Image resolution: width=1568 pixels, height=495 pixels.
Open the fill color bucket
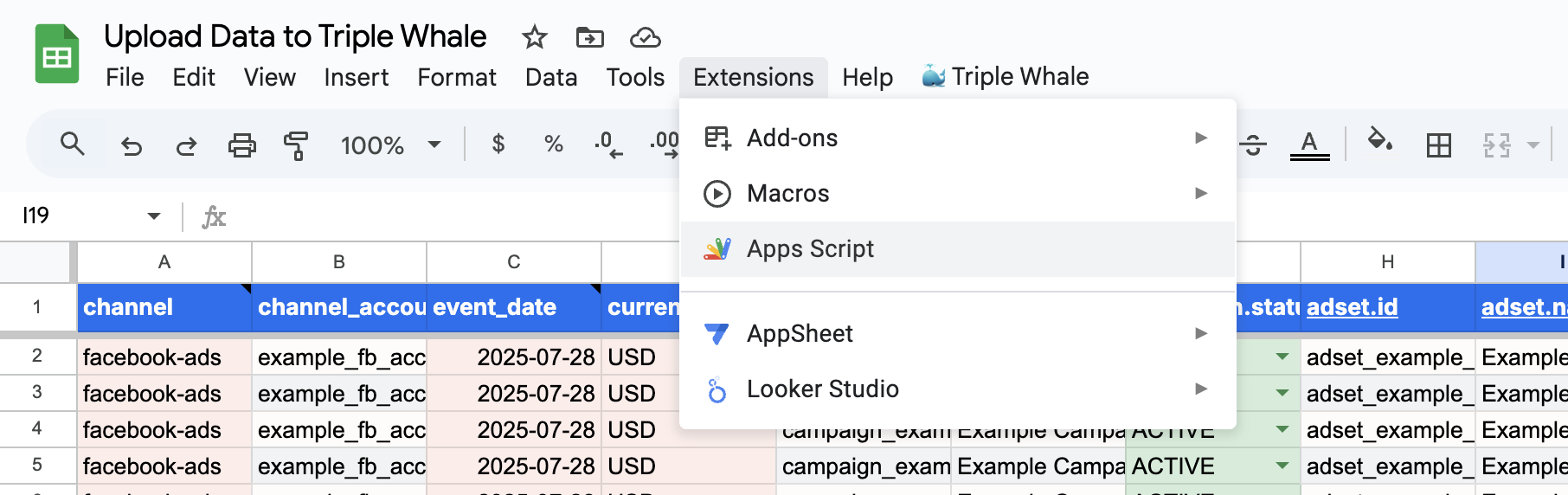(x=1380, y=140)
